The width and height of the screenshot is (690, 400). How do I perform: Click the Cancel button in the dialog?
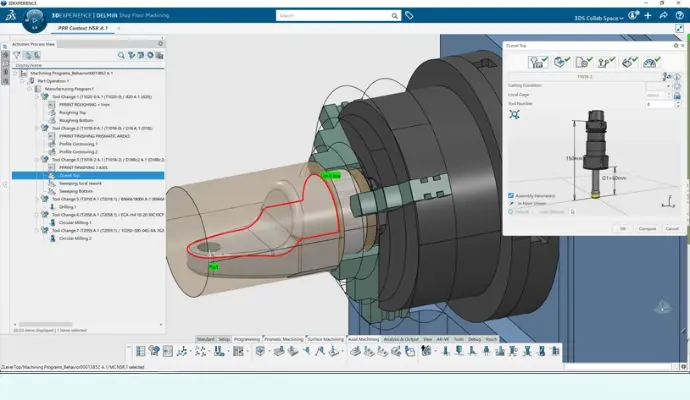[672, 229]
